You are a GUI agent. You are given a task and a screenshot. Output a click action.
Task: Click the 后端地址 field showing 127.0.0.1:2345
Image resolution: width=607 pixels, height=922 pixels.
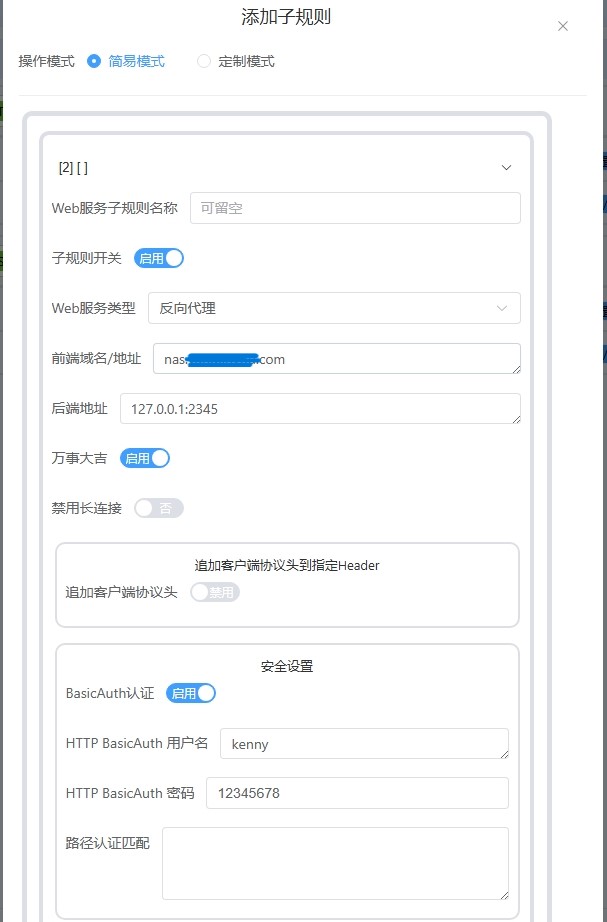point(320,409)
